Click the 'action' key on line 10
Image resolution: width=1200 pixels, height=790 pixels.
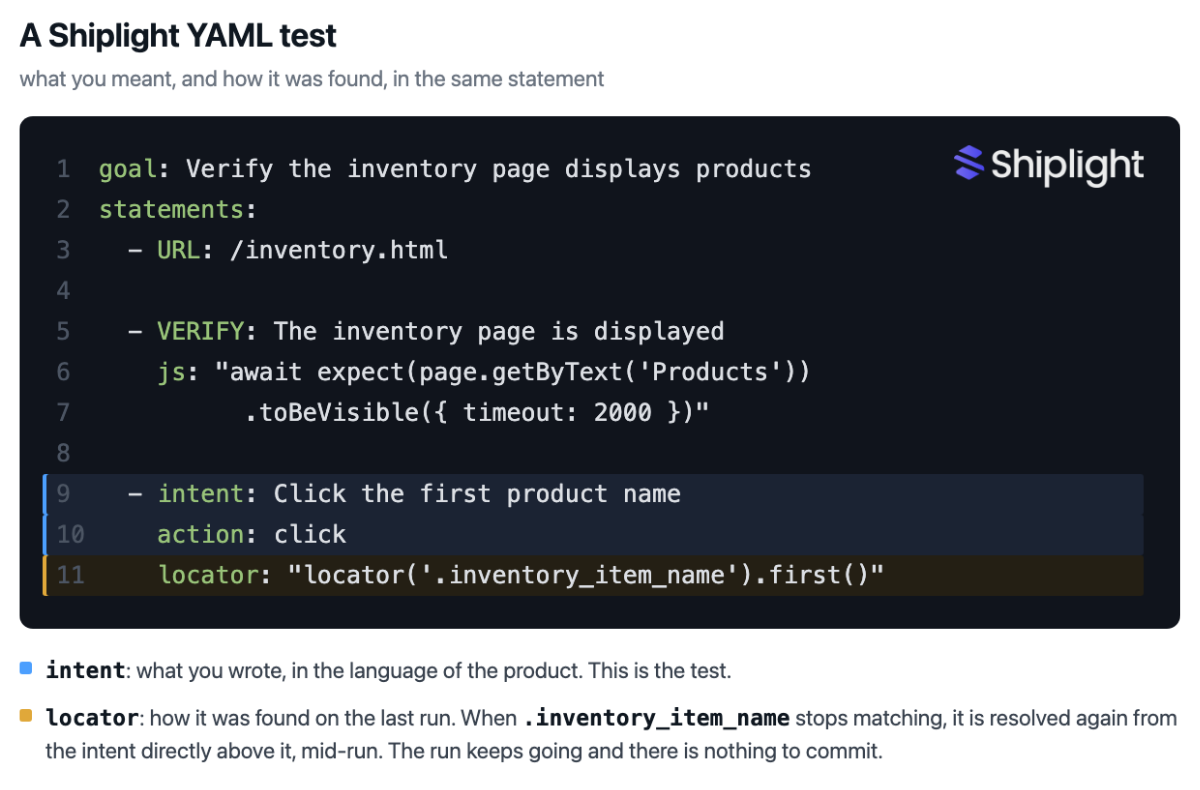200,534
